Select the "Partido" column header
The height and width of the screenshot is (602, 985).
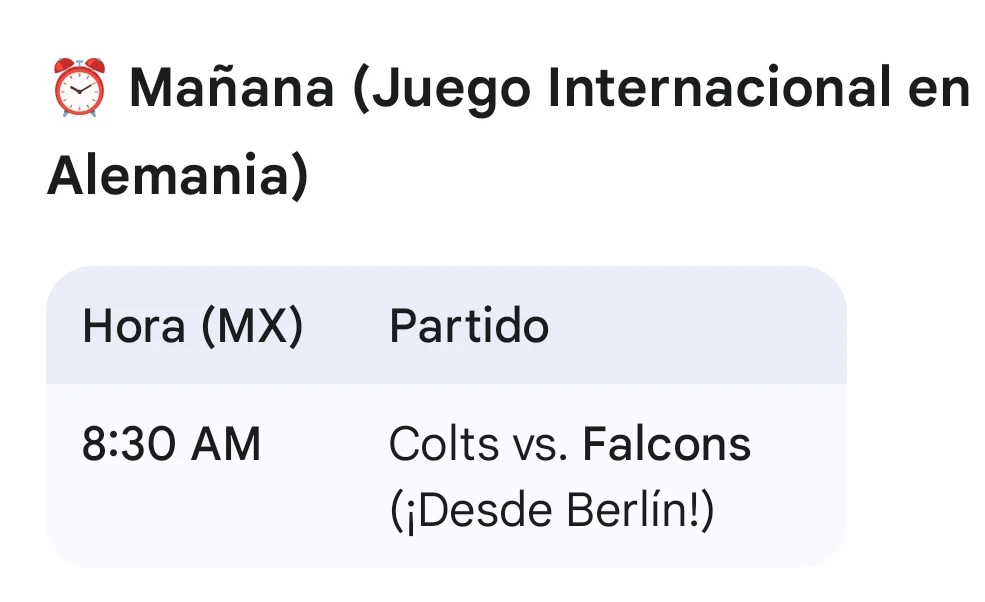point(469,327)
